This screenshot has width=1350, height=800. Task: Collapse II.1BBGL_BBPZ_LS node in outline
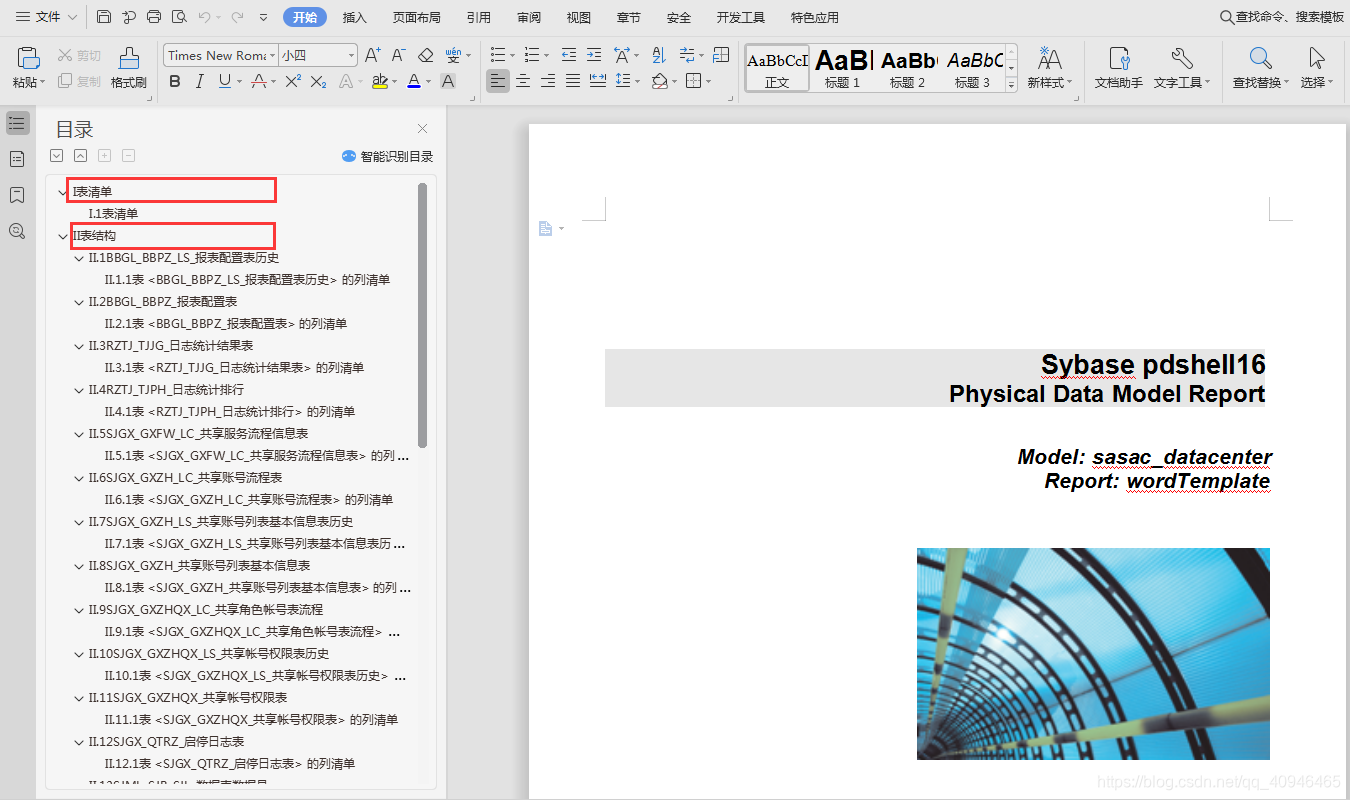(80, 258)
